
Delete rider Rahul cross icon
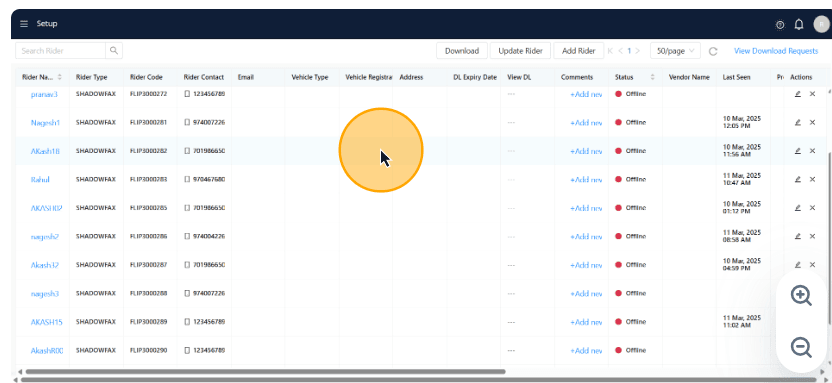(812, 179)
